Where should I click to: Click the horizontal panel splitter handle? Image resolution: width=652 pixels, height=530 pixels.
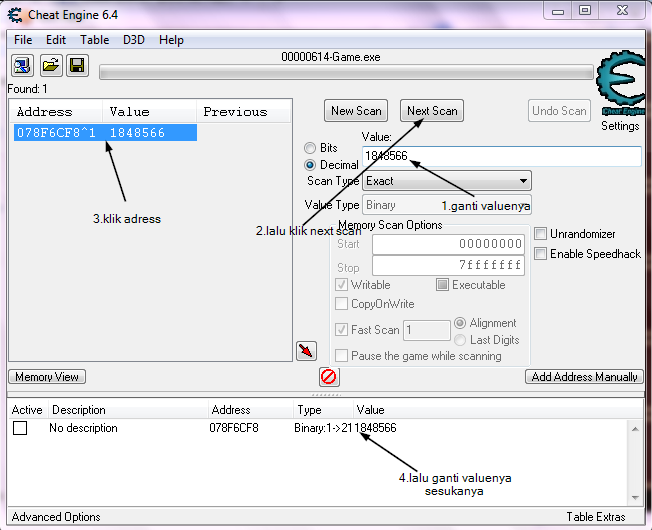[x=326, y=394]
